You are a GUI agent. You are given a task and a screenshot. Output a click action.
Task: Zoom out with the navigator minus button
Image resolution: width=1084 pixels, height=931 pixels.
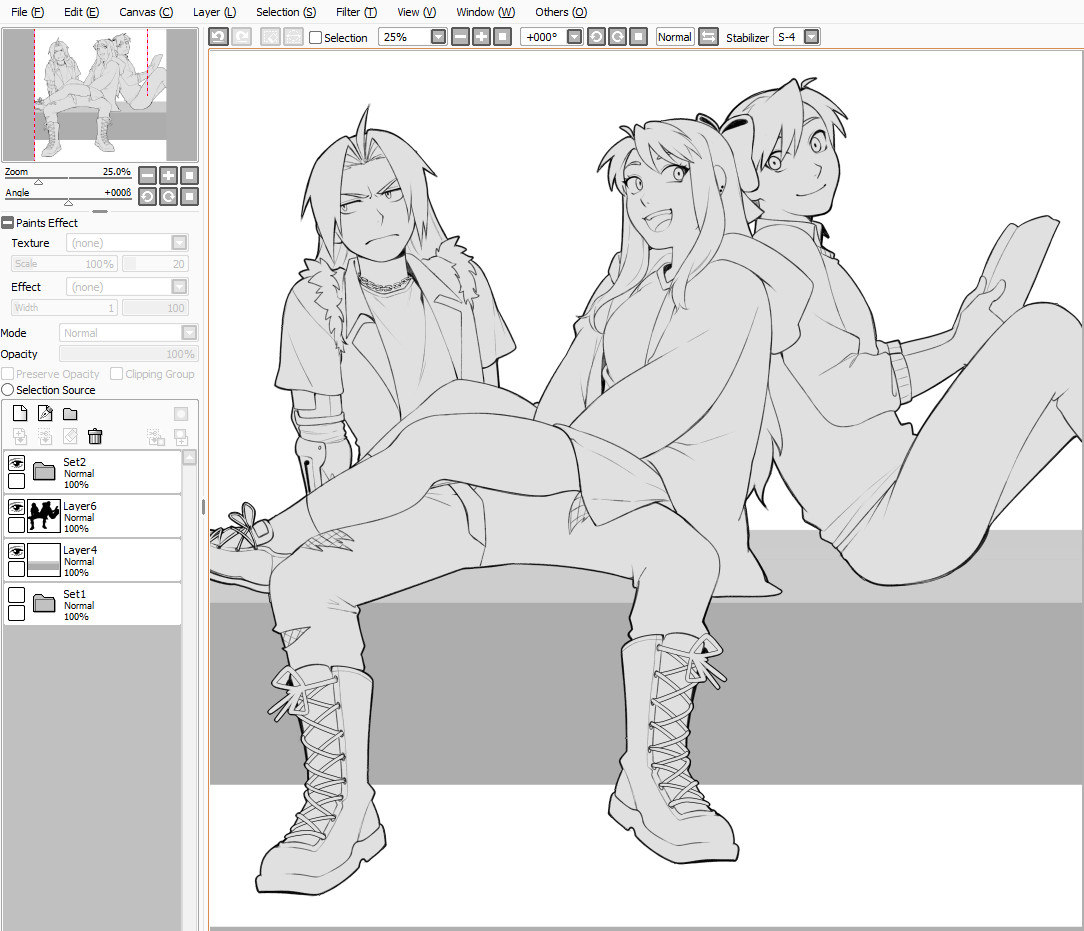point(147,176)
